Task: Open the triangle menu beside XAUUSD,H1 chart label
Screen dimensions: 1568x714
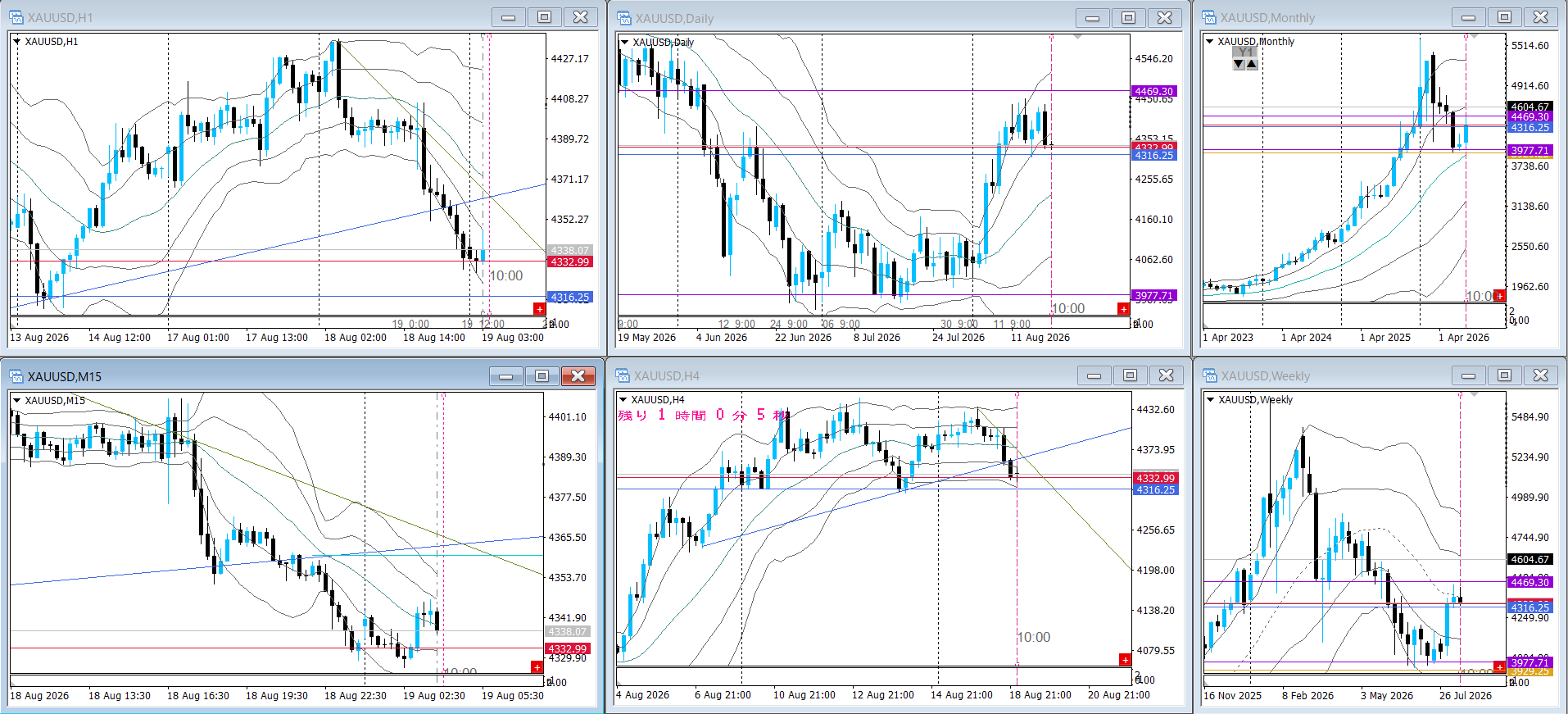Action: coord(16,42)
